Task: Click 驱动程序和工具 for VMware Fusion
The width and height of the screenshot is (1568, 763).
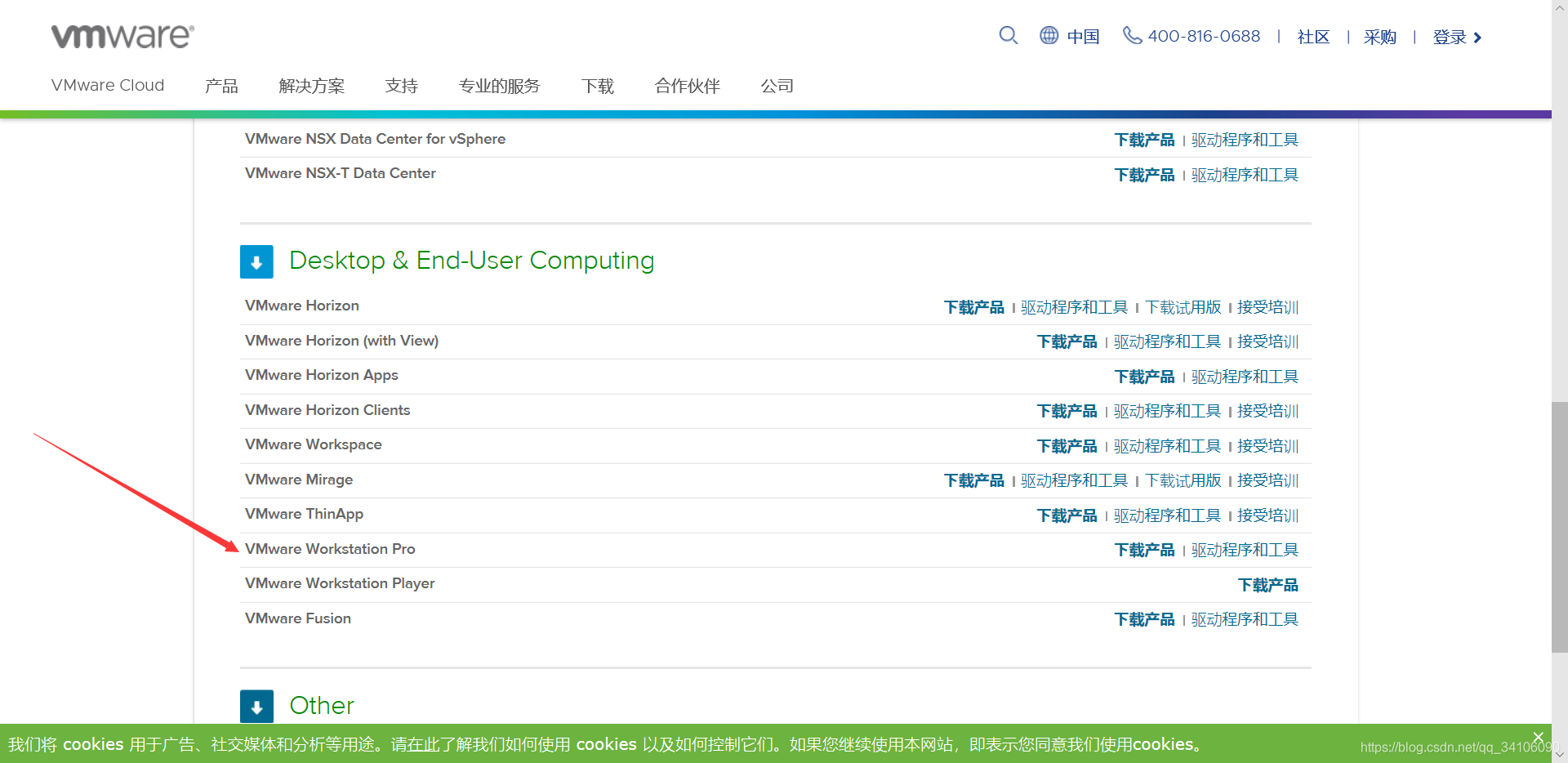Action: point(1245,619)
